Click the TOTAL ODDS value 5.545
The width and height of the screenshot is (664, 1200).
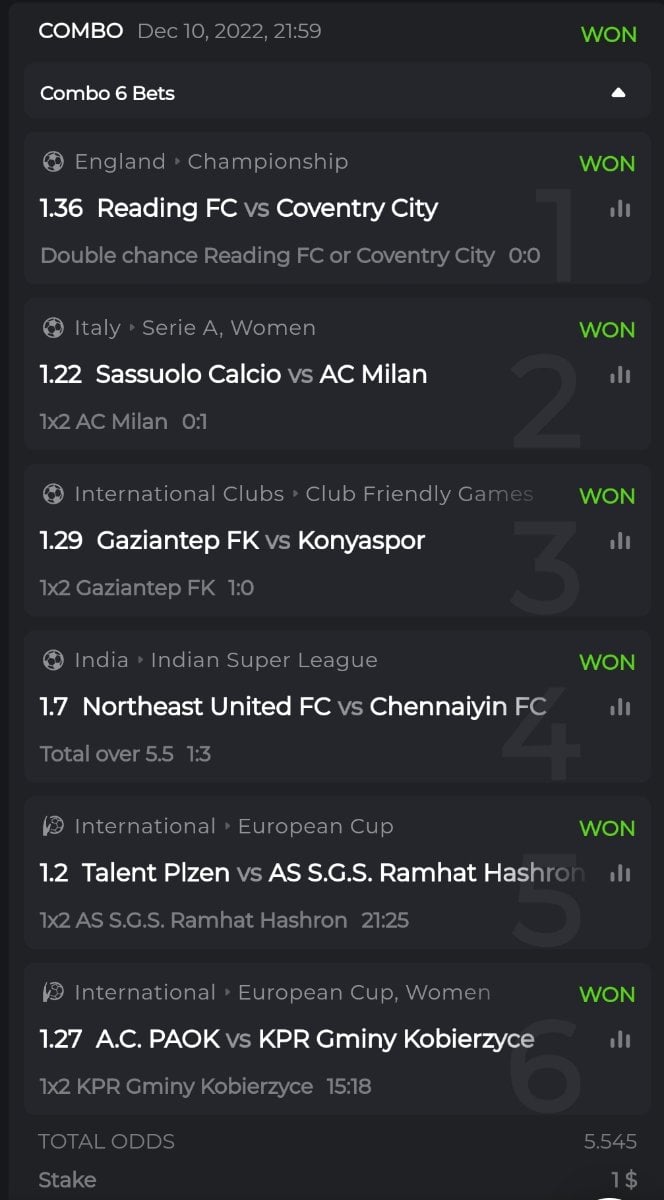click(x=610, y=1141)
